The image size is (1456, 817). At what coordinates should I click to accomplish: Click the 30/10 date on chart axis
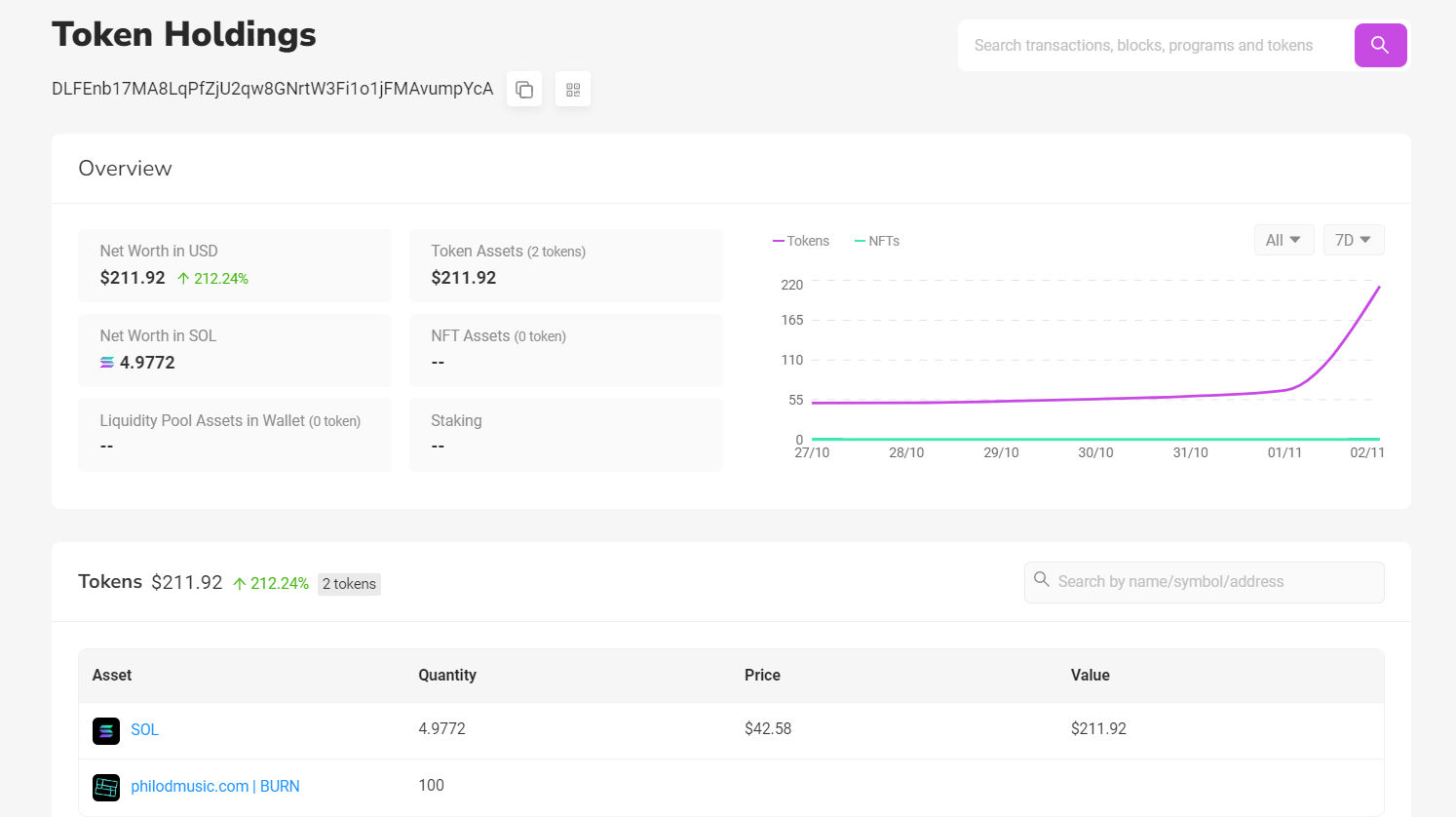1095,452
